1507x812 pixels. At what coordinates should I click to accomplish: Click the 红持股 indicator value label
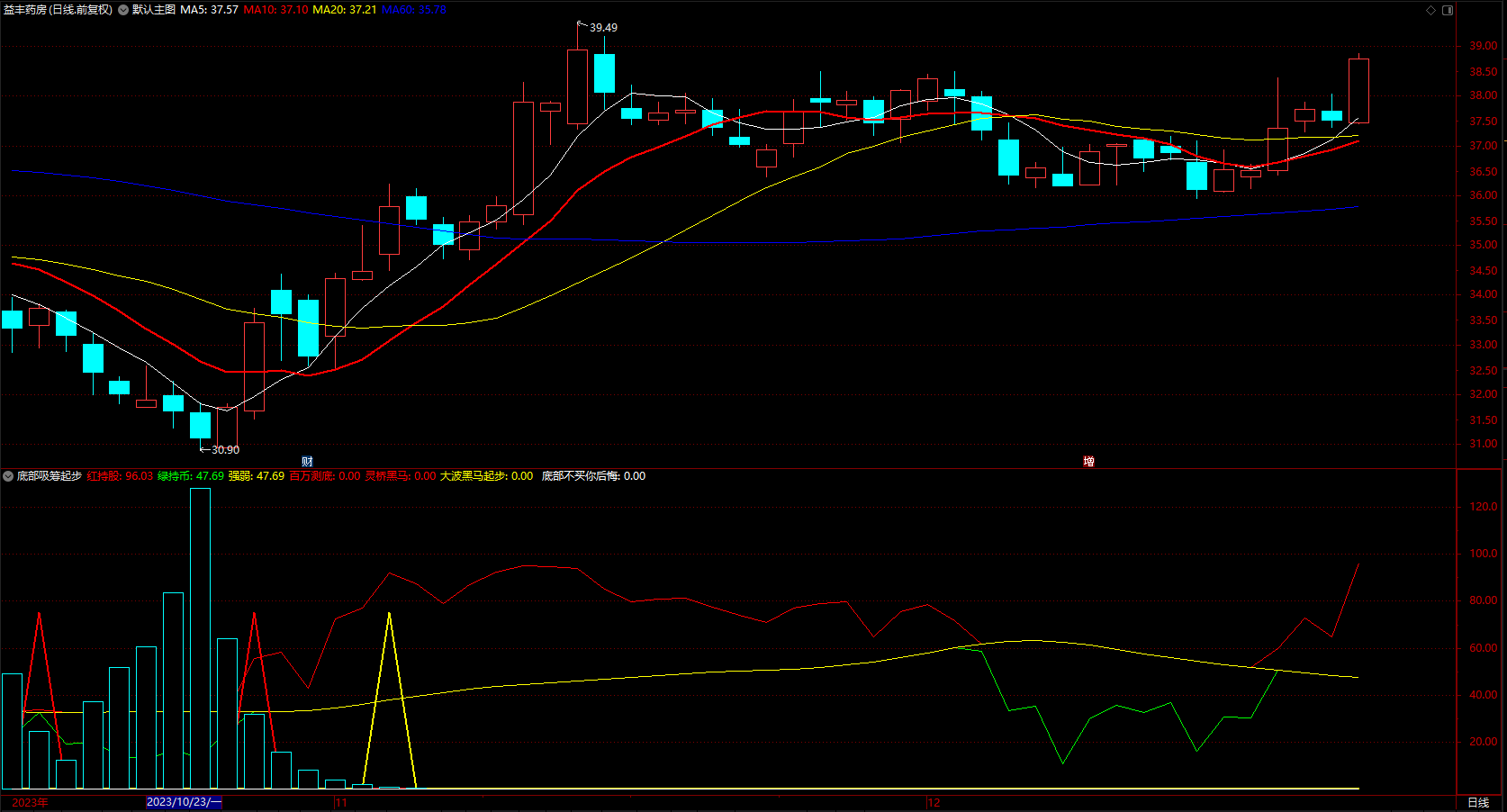click(x=120, y=476)
